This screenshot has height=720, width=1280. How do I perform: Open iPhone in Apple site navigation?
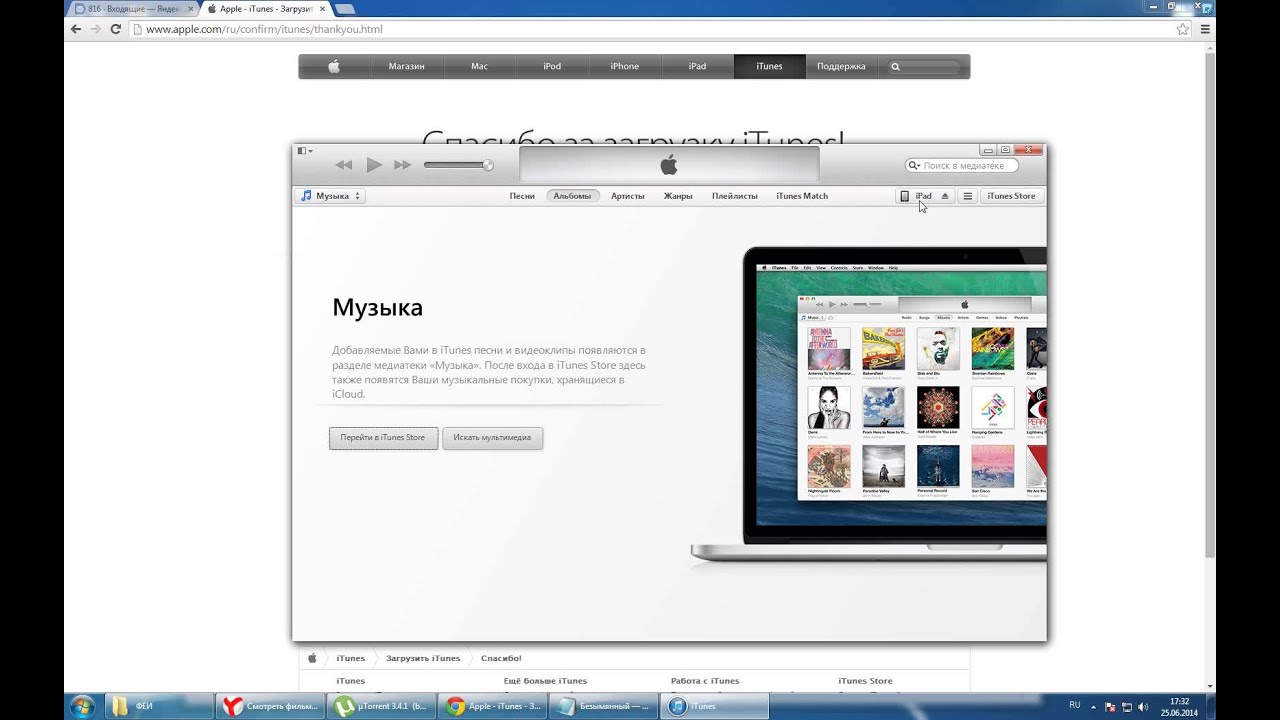625,66
